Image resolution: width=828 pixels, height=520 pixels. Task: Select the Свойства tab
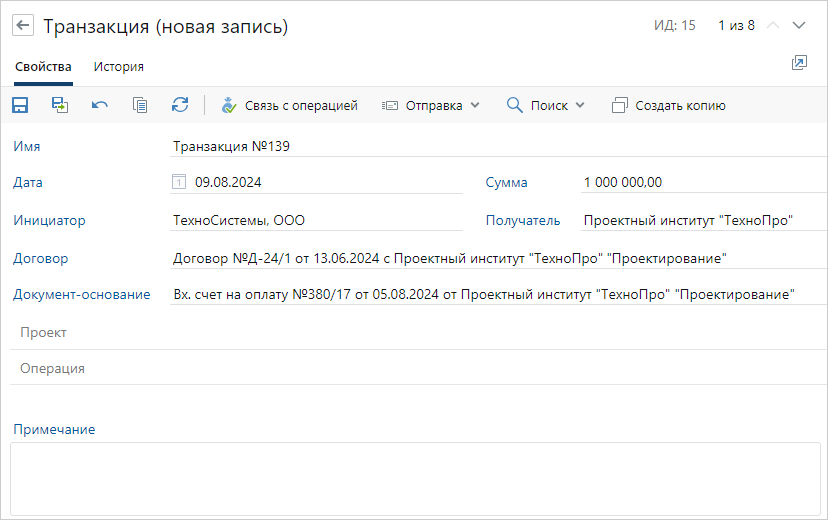[x=43, y=67]
